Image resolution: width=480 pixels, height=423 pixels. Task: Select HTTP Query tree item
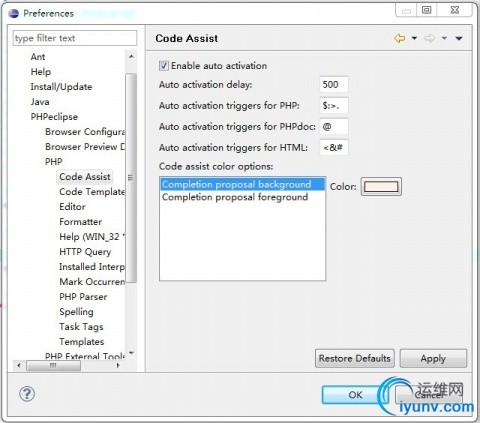(85, 252)
